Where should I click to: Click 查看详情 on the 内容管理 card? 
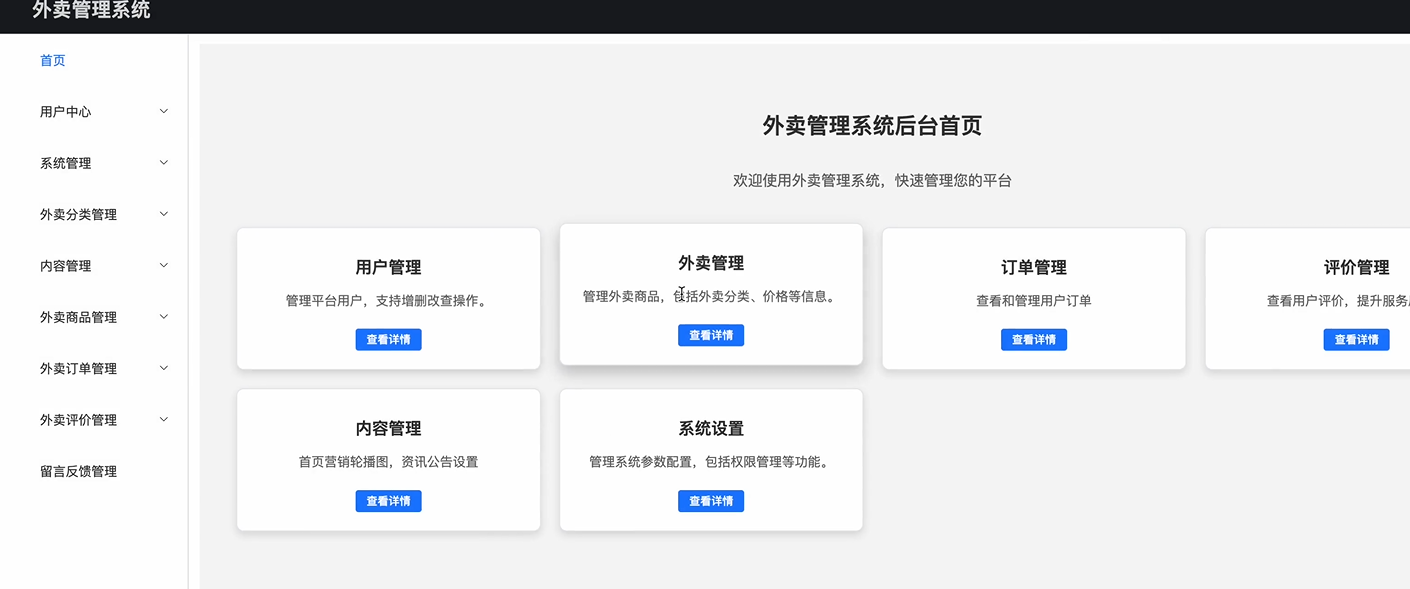click(x=389, y=501)
